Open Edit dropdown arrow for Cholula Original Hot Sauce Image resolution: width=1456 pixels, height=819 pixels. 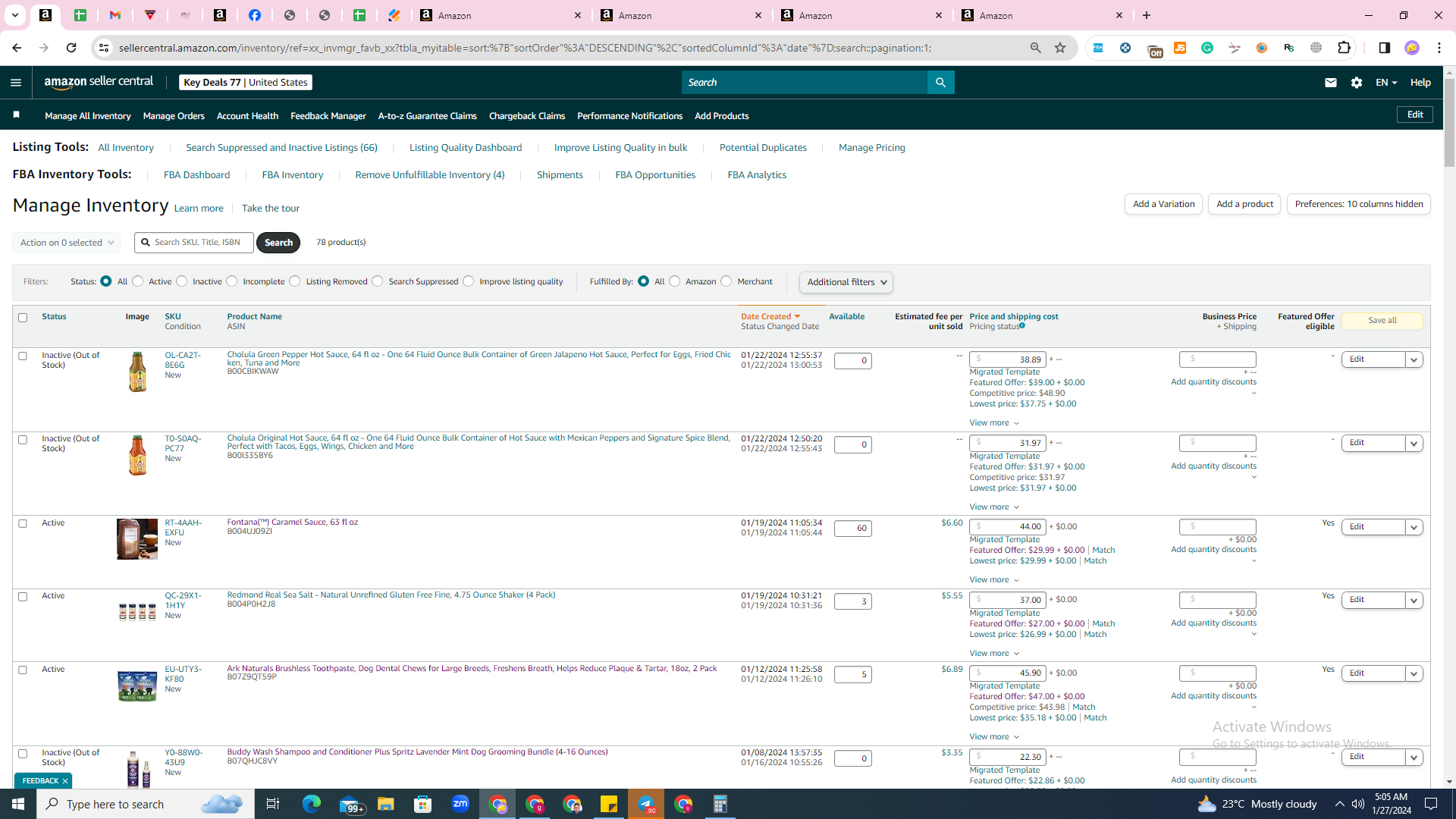click(x=1414, y=443)
